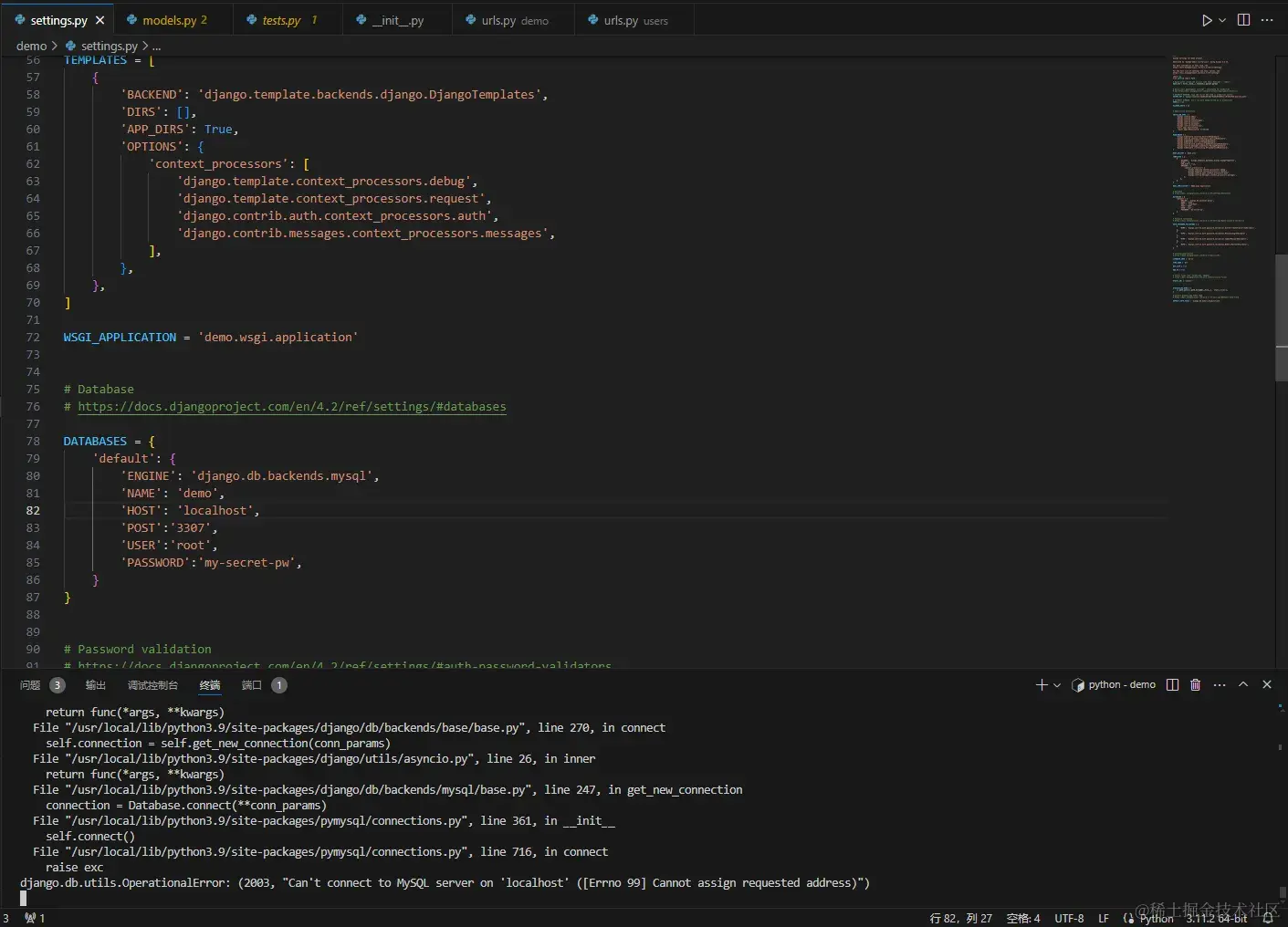This screenshot has width=1288, height=927.
Task: Open urls.py demo tab
Action: tap(514, 20)
